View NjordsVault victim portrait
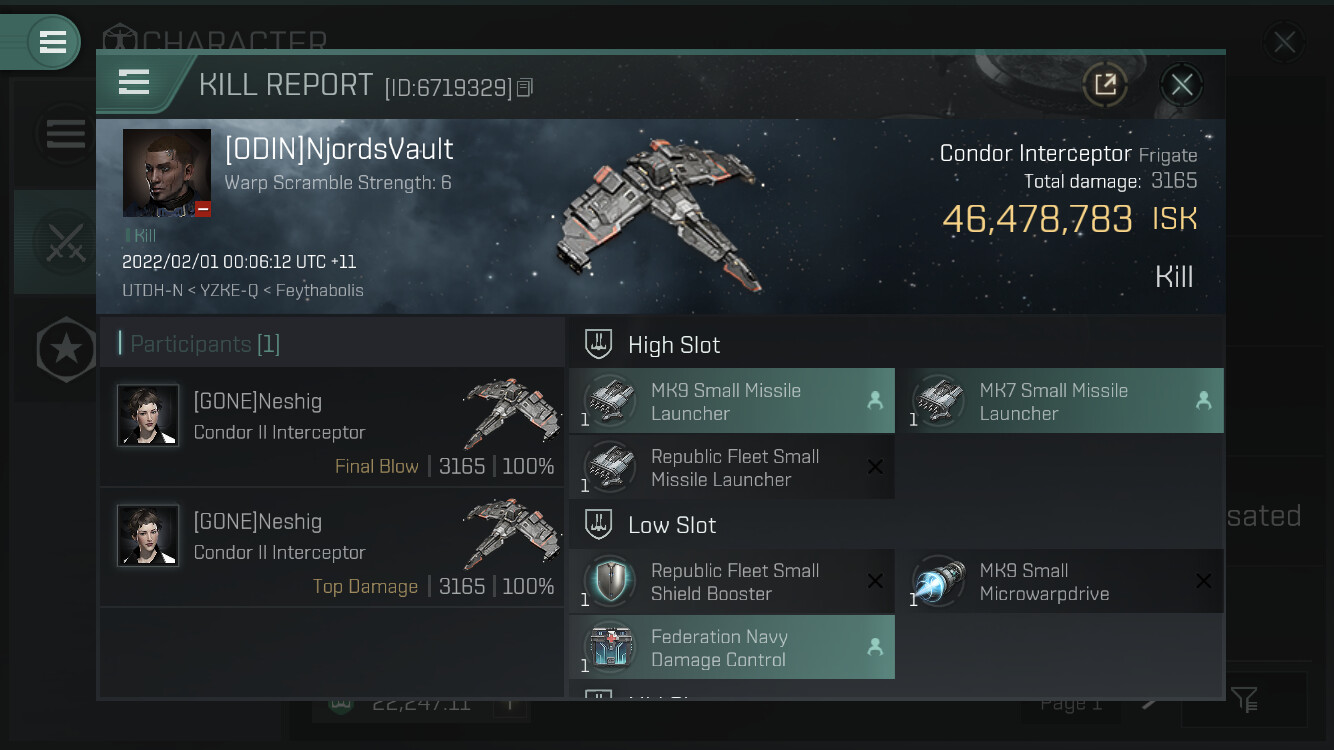The image size is (1334, 750). 167,172
